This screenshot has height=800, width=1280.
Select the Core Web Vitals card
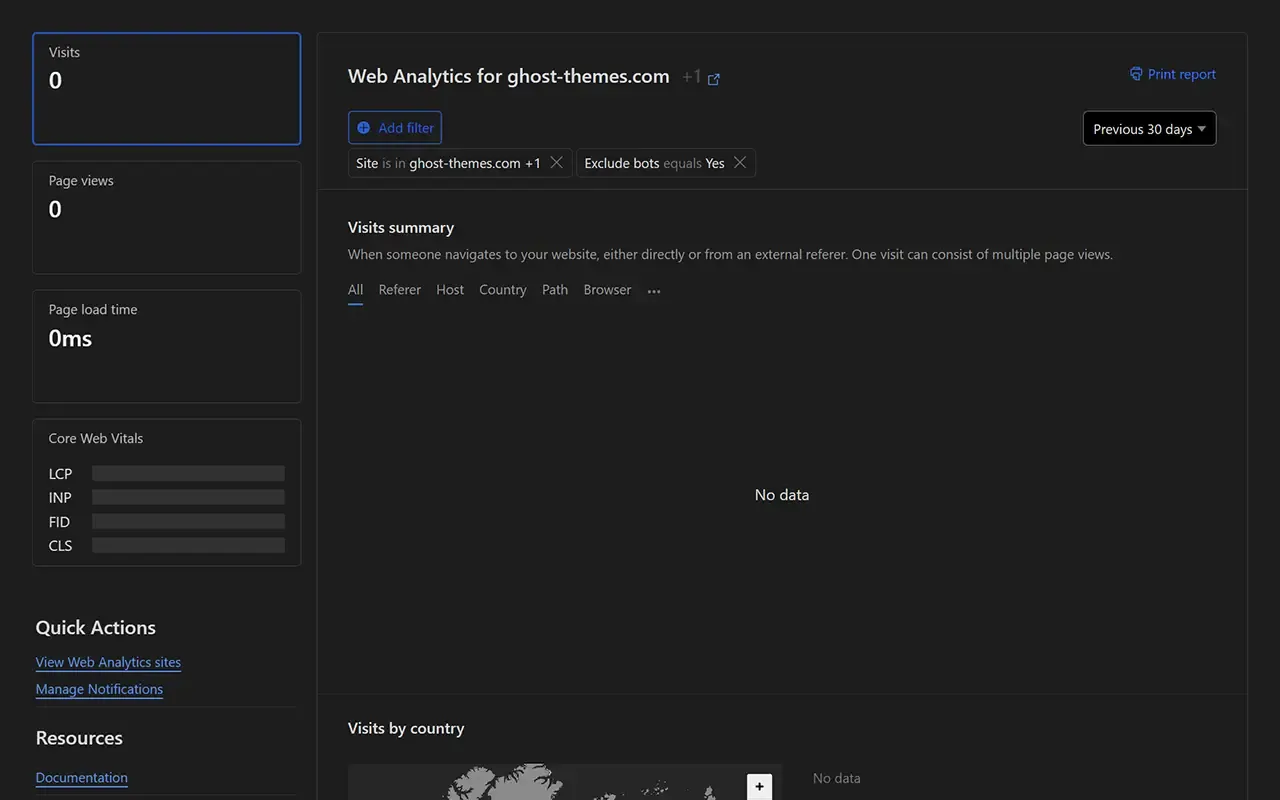click(167, 493)
